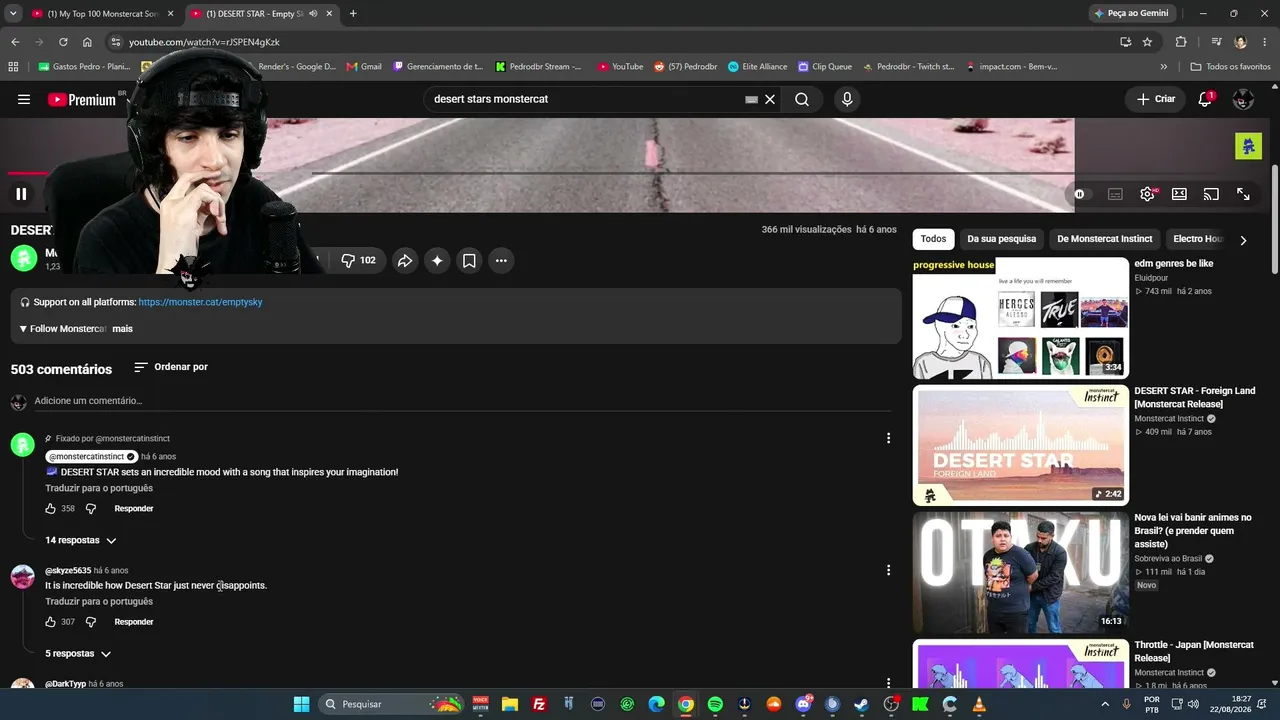This screenshot has height=720, width=1280.
Task: Open the Monstercat channel watermark in the player
Action: (x=1248, y=146)
